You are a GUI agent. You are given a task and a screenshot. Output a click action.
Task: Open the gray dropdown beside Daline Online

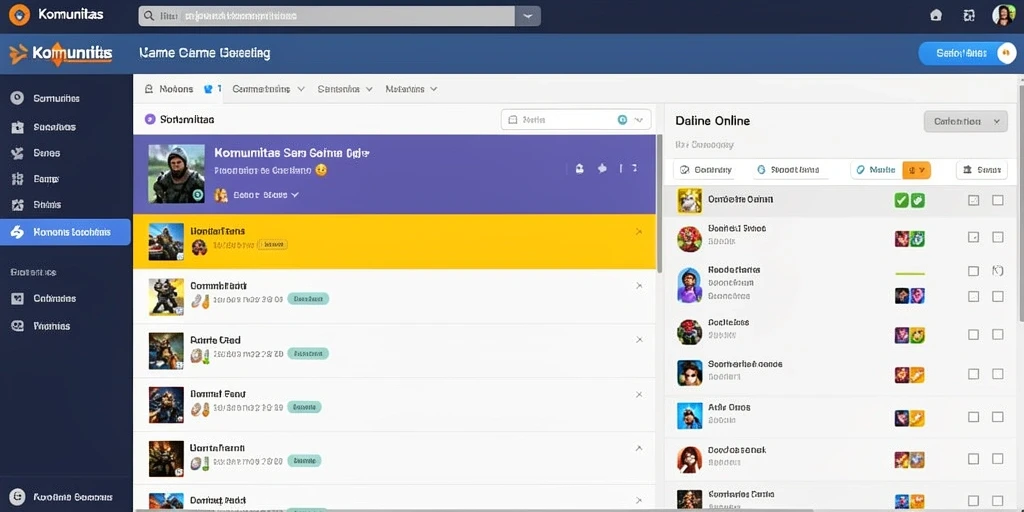pos(965,121)
